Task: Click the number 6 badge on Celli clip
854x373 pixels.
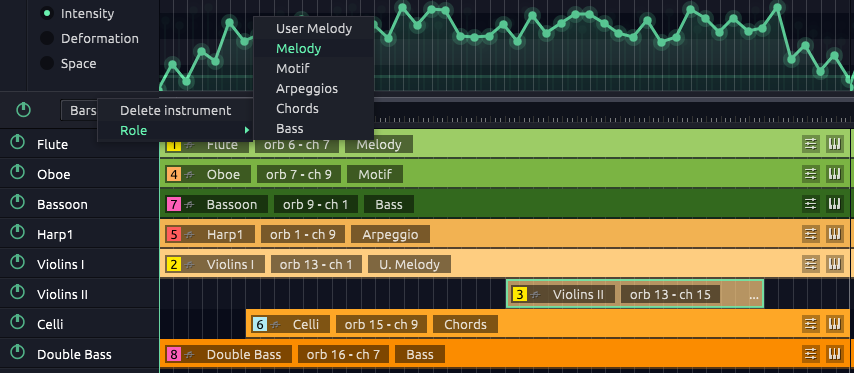Action: (260, 325)
